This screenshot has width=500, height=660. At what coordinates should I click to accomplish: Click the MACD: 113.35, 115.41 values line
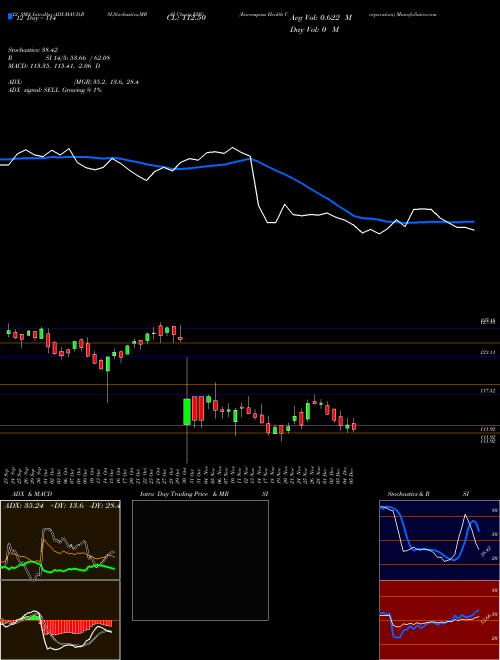click(x=54, y=66)
